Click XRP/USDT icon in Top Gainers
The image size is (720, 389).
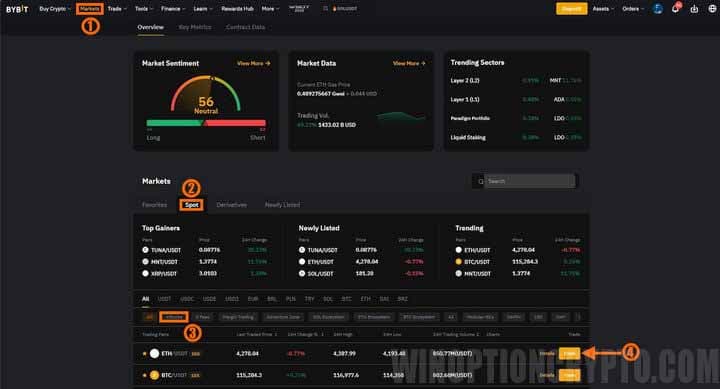point(146,273)
